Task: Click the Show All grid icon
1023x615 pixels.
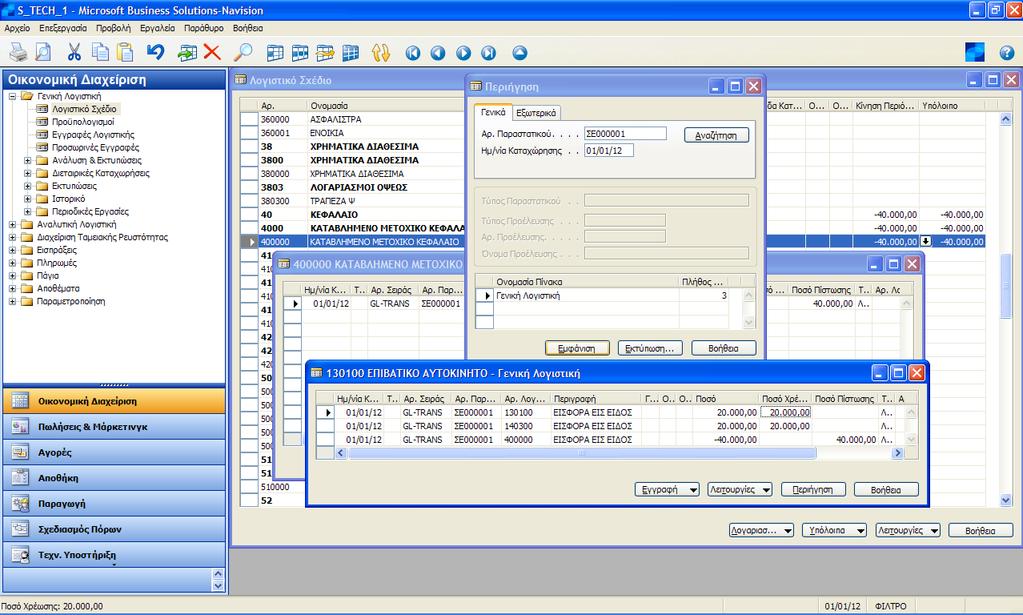Action: point(350,53)
